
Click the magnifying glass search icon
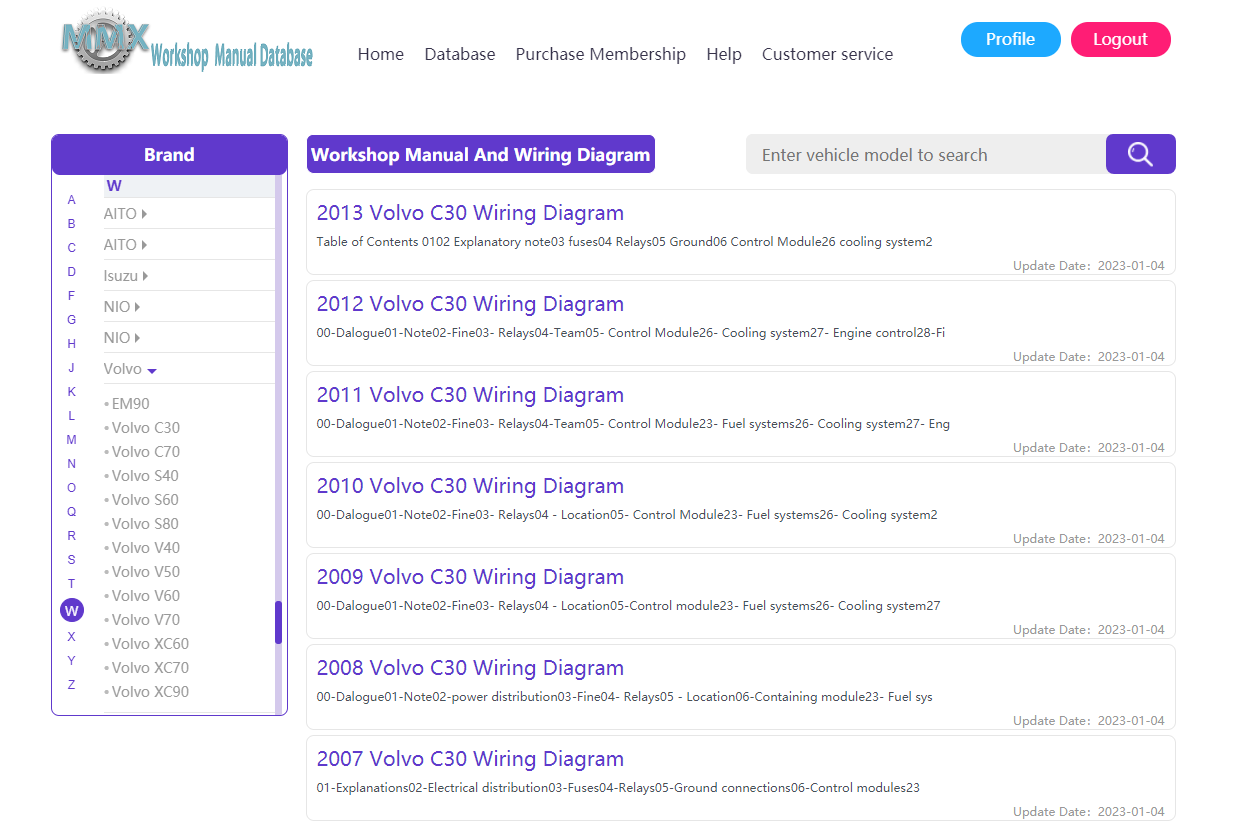pos(1140,154)
